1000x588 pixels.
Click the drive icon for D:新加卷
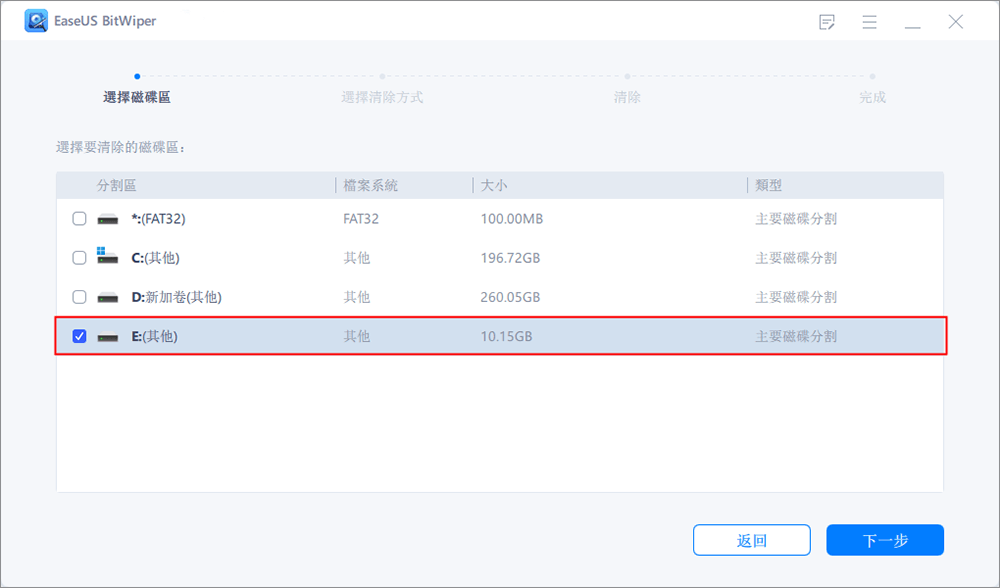108,297
